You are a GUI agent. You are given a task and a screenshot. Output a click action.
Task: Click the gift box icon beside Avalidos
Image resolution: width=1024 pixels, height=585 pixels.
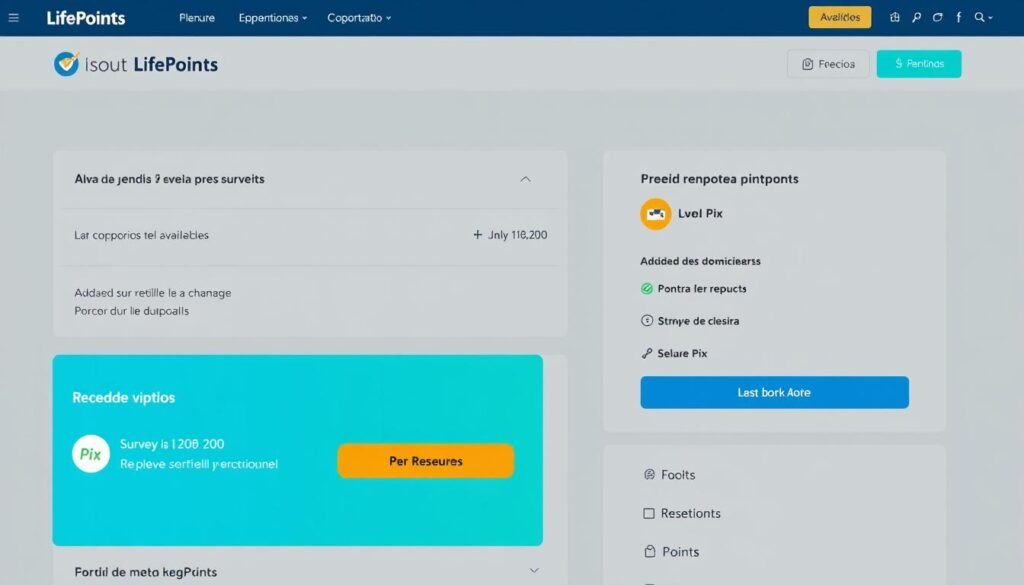click(x=895, y=18)
